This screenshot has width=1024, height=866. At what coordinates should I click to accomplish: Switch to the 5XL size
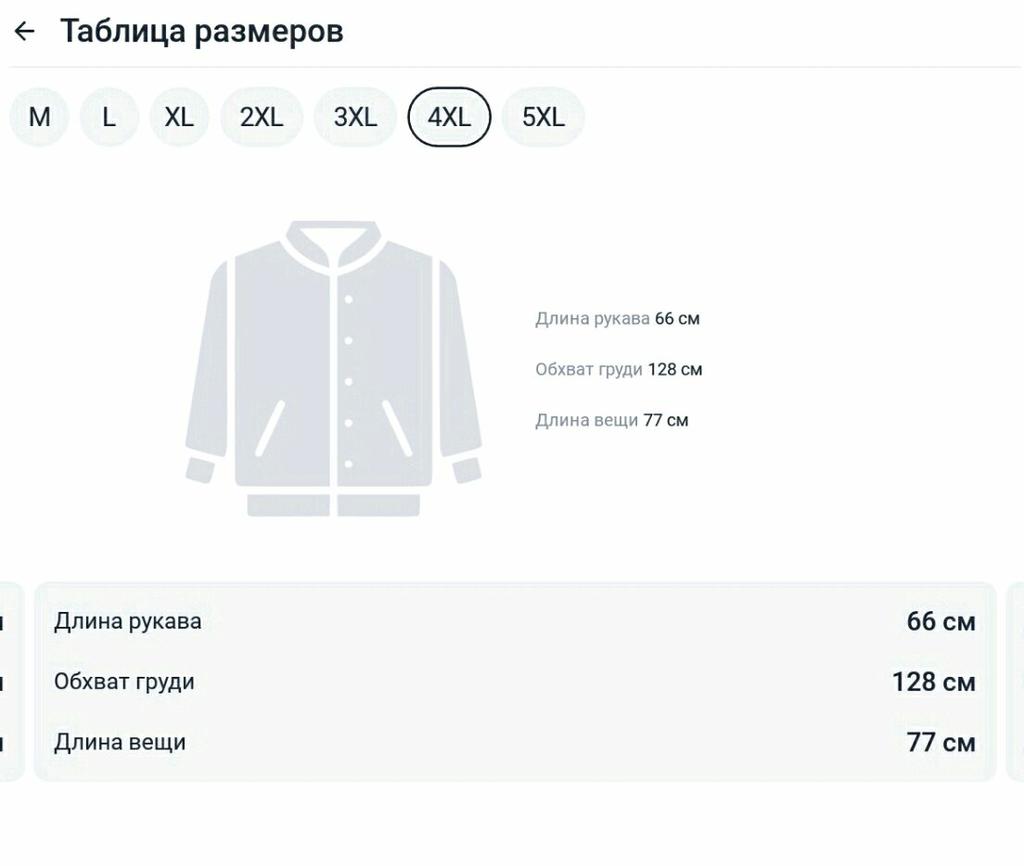tap(543, 117)
